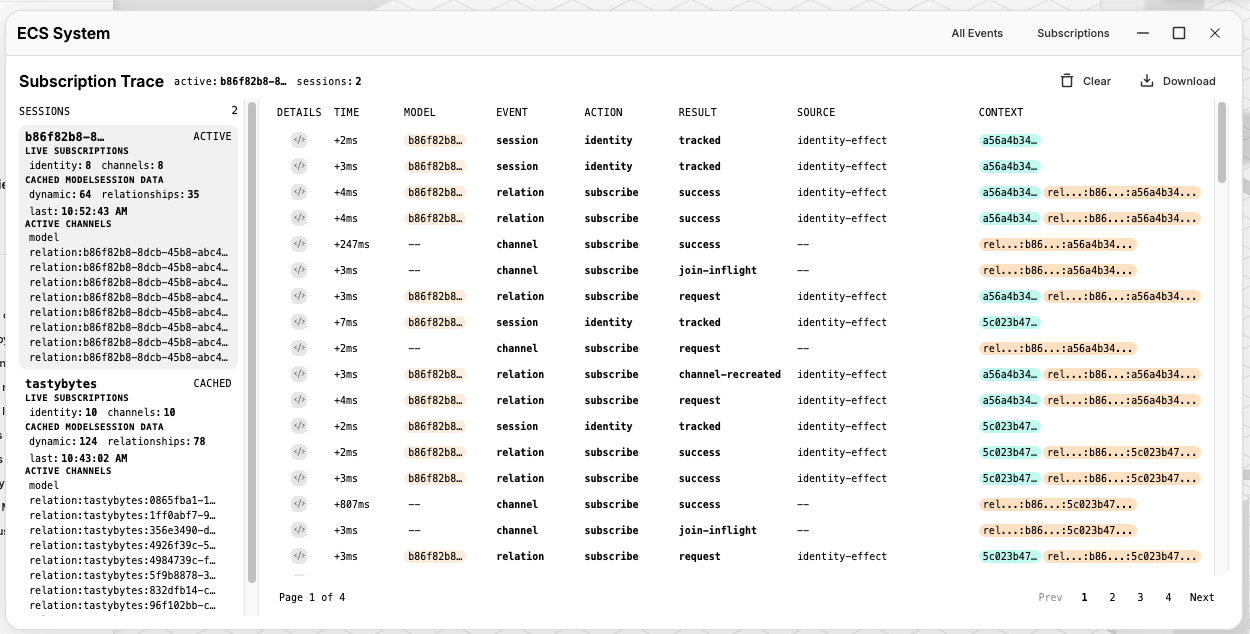1250x634 pixels.
Task: Open details for the channel-recreated row
Action: click(x=299, y=374)
